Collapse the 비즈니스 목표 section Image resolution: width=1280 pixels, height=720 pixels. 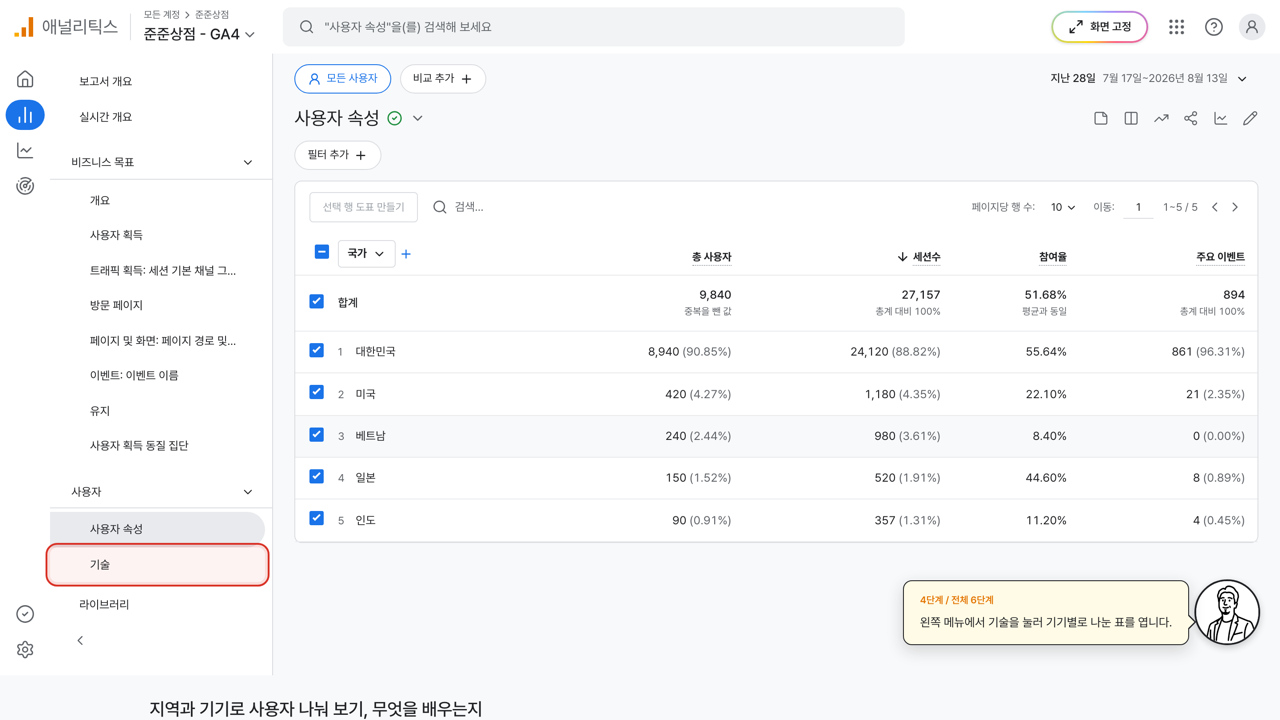pos(248,162)
